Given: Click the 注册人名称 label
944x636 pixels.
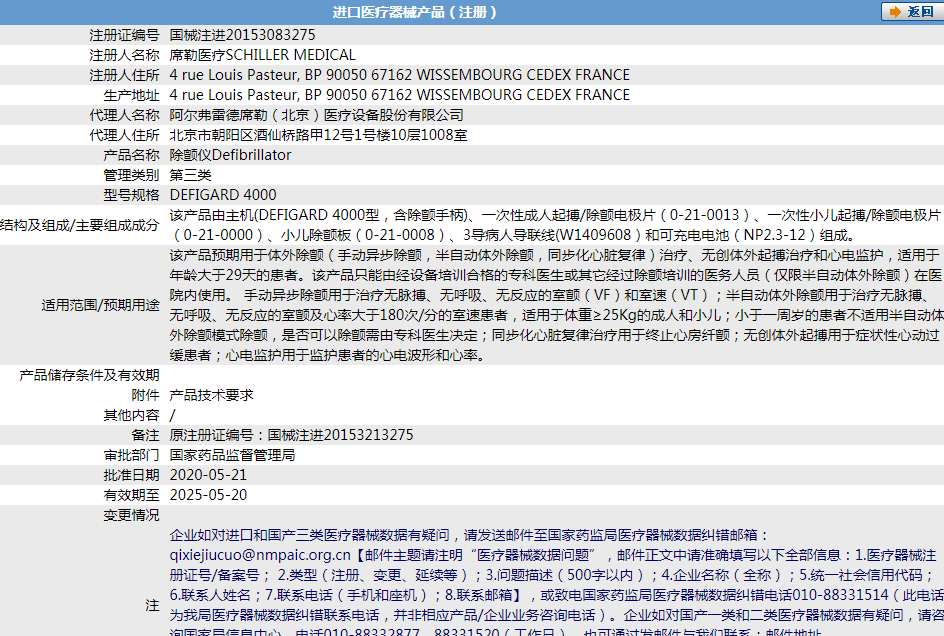Looking at the screenshot, I should click(x=124, y=55).
